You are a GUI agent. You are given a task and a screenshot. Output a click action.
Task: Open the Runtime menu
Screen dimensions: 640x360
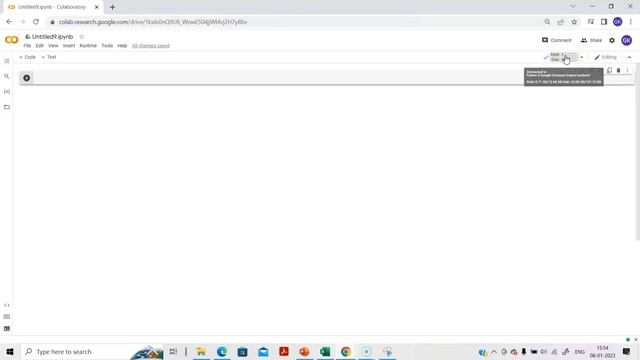click(88, 46)
